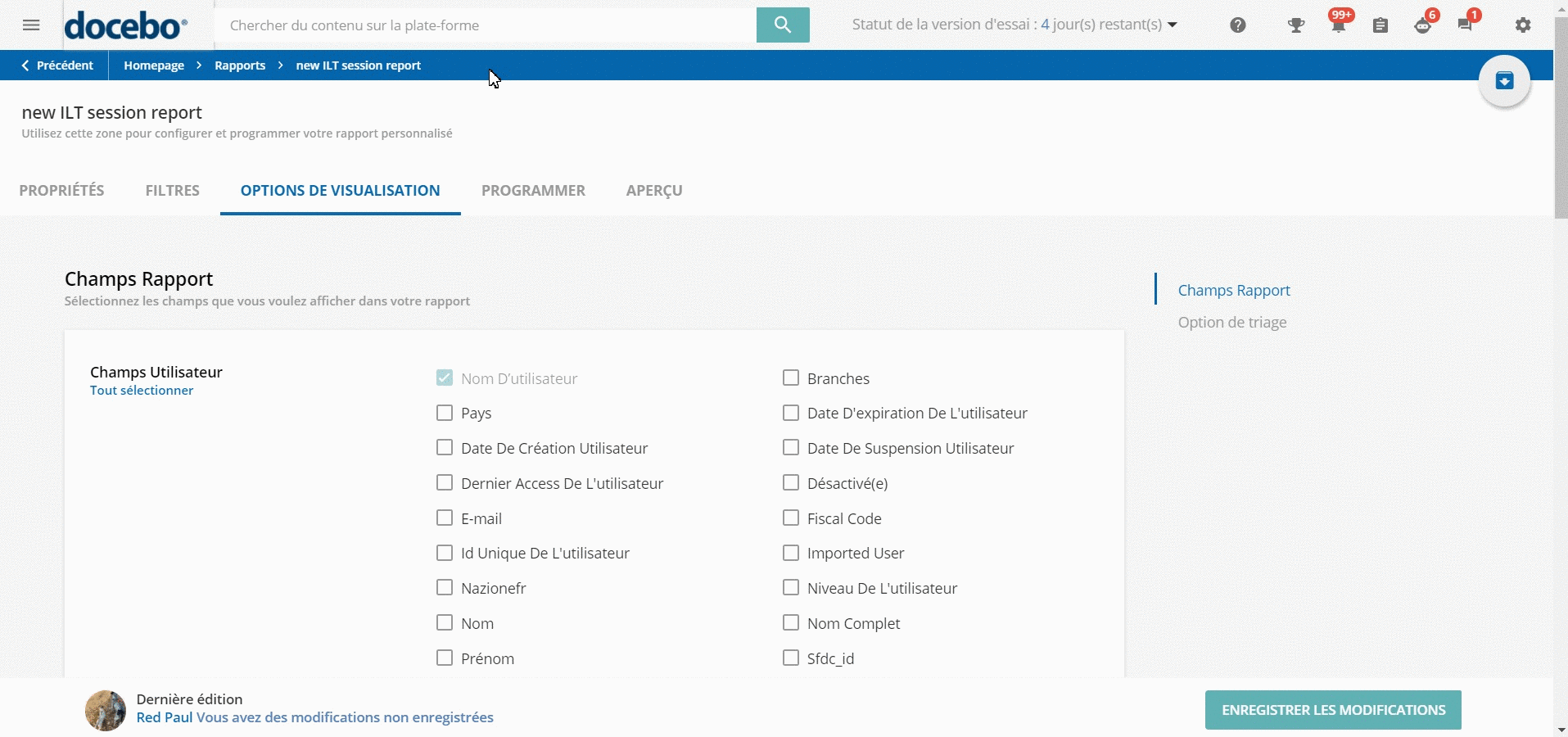The width and height of the screenshot is (1568, 737).
Task: Check Dernier Access De L'utilisateur
Action: pyautogui.click(x=445, y=483)
